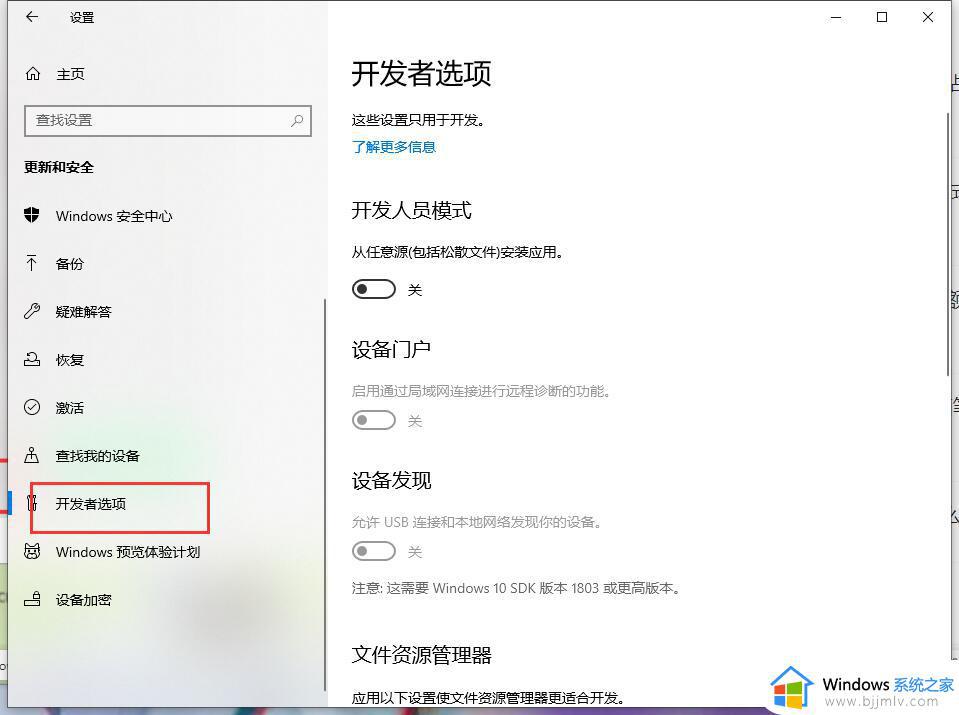Click the 开发人员模式 section title
959x715 pixels.
(x=412, y=210)
